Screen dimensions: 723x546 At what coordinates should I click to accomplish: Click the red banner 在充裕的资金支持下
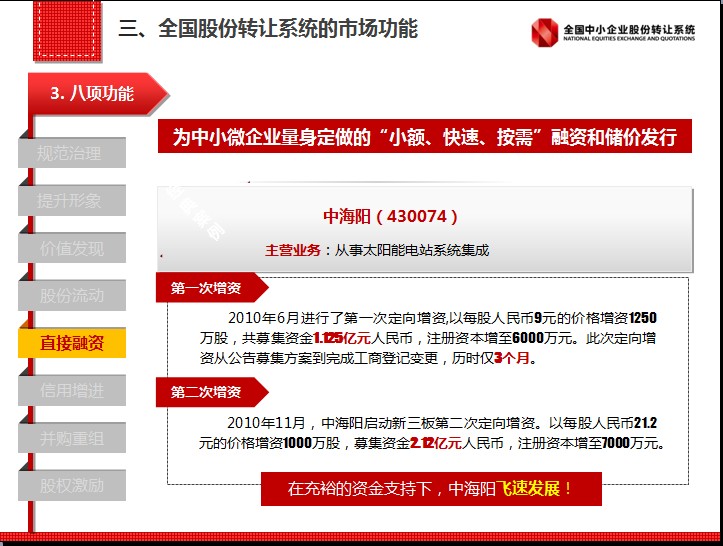click(431, 489)
